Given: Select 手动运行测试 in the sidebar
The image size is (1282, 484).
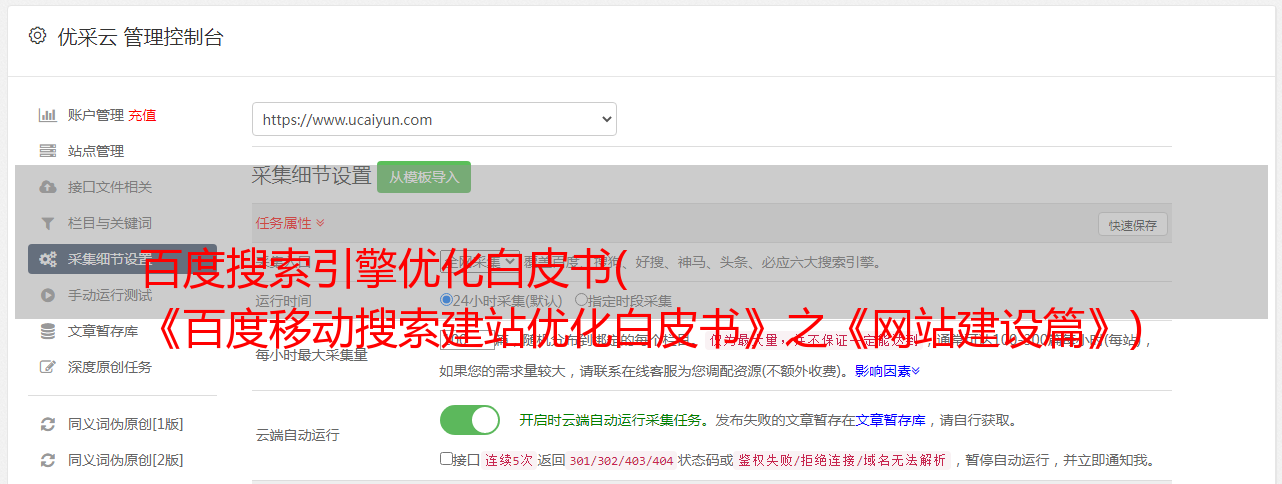Looking at the screenshot, I should (110, 295).
